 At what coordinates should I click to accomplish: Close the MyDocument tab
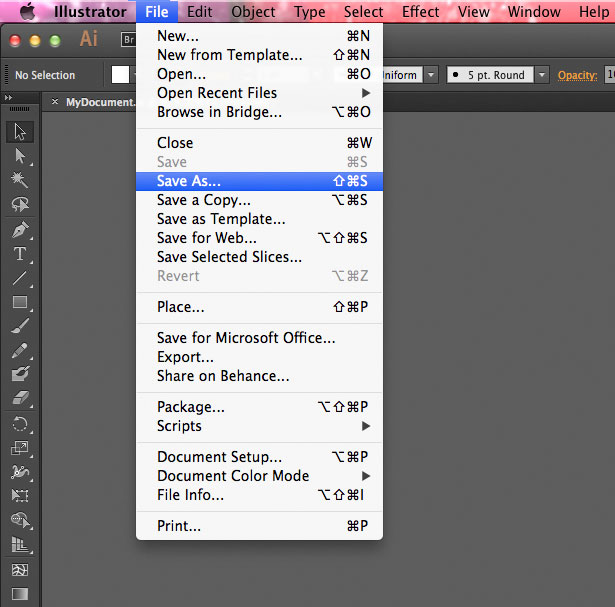click(55, 102)
